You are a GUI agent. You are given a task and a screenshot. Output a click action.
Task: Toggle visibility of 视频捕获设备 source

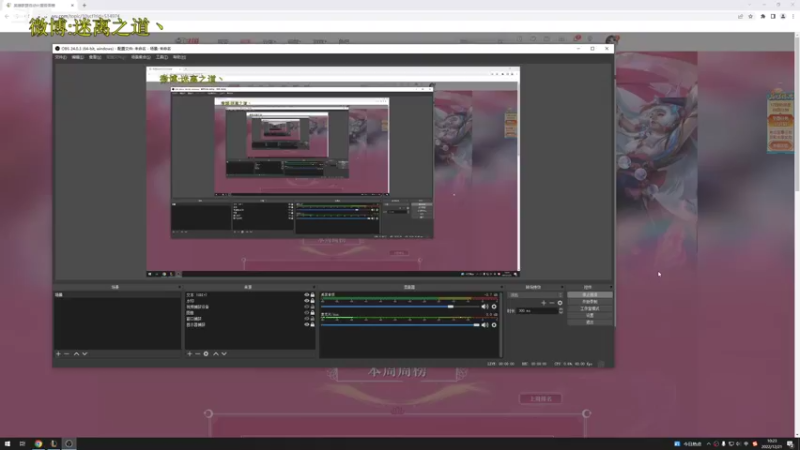tap(307, 307)
